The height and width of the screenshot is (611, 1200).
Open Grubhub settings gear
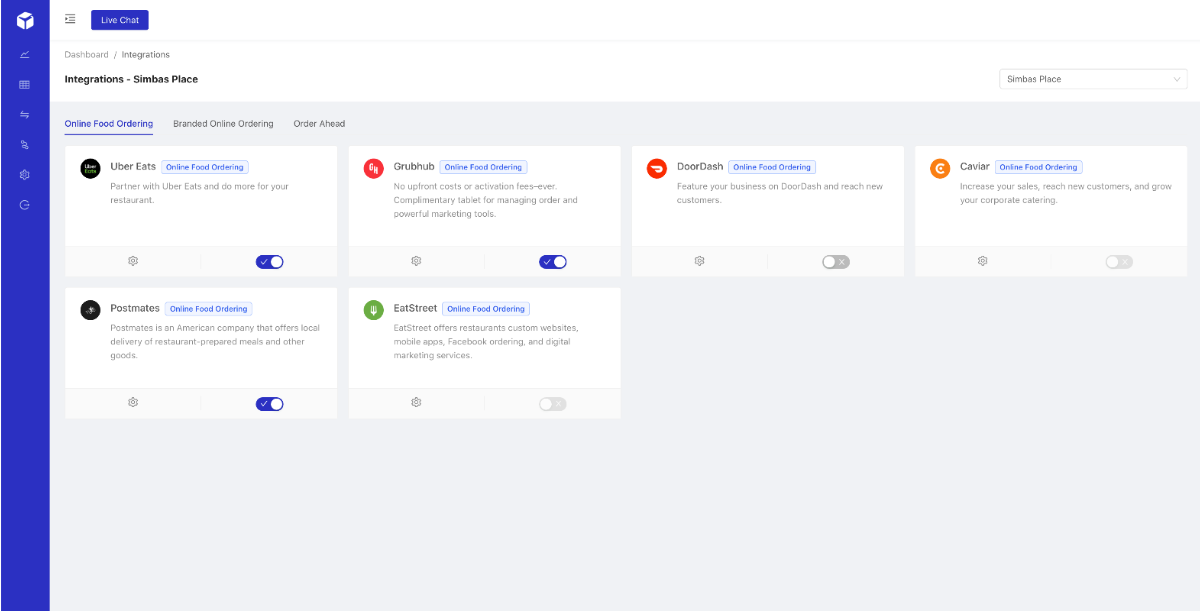(416, 261)
